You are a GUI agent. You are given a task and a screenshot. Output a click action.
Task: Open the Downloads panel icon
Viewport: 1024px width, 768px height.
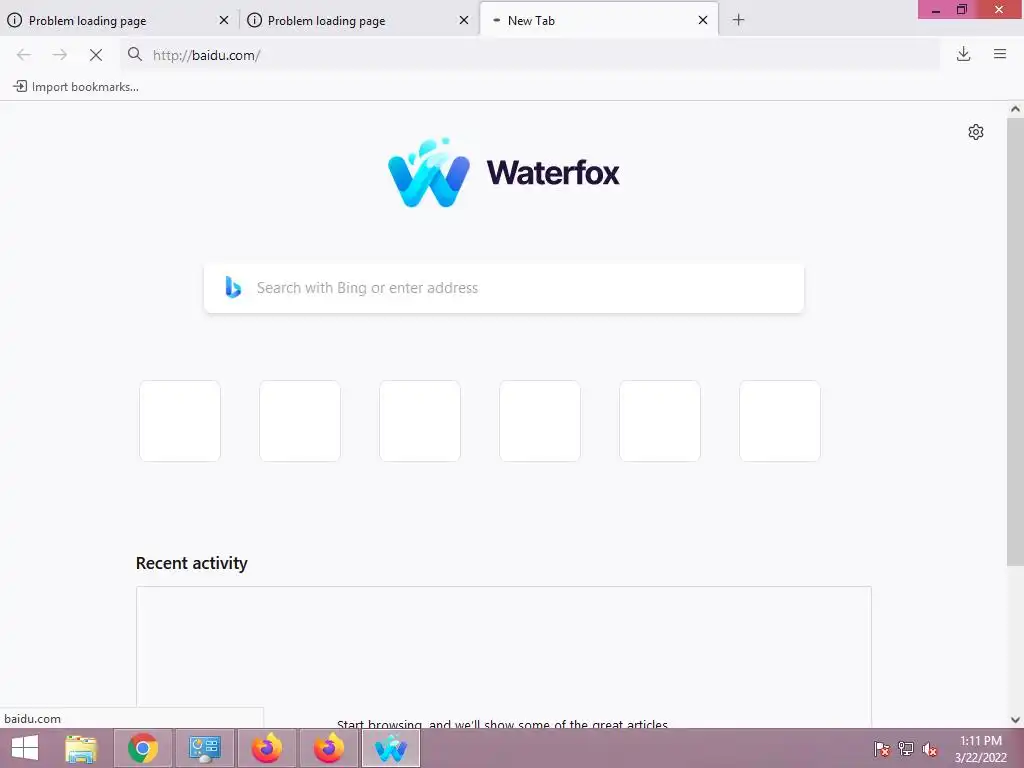tap(963, 54)
